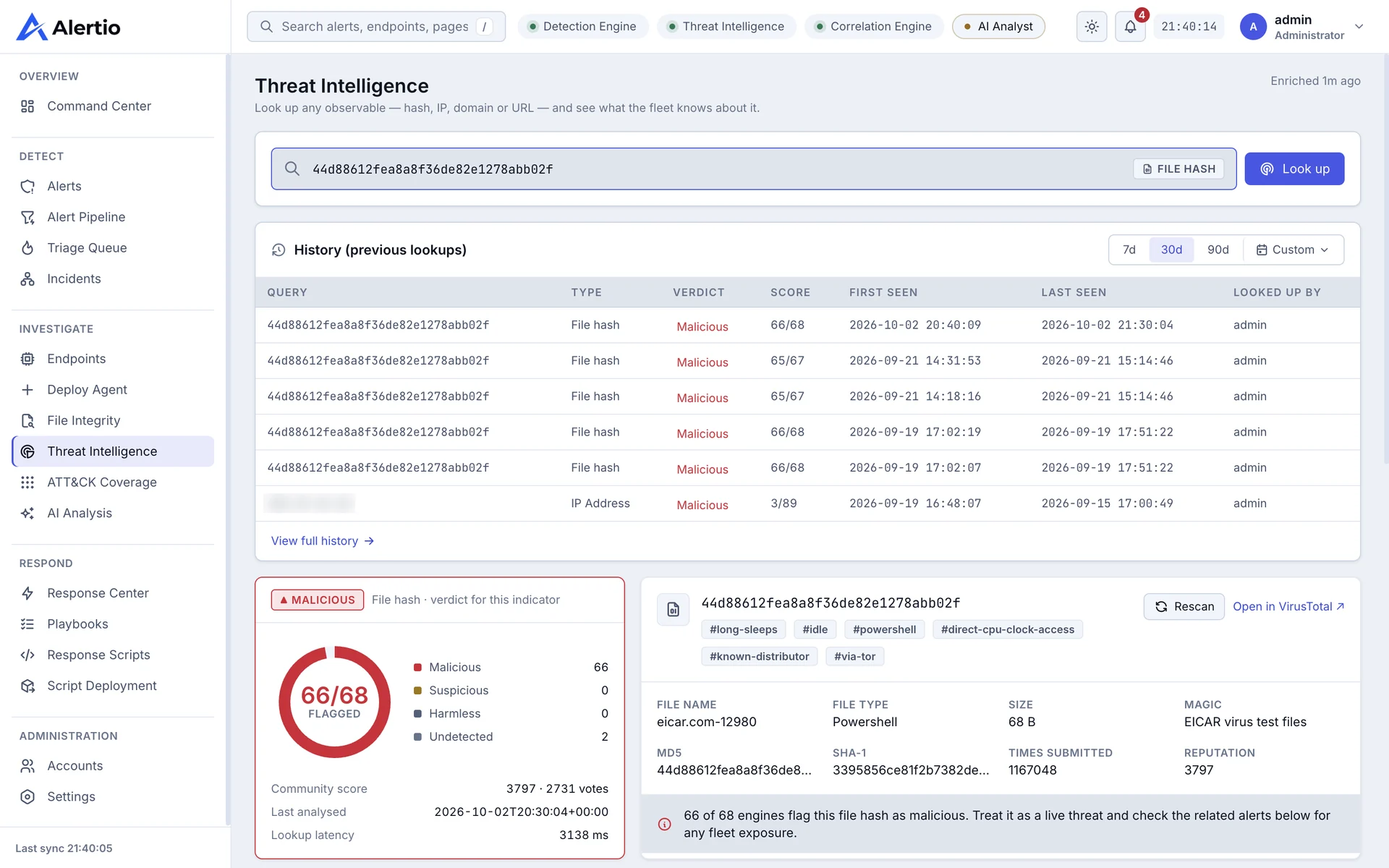The height and width of the screenshot is (868, 1389).
Task: Open the Custom date range dropdown
Action: 1293,250
